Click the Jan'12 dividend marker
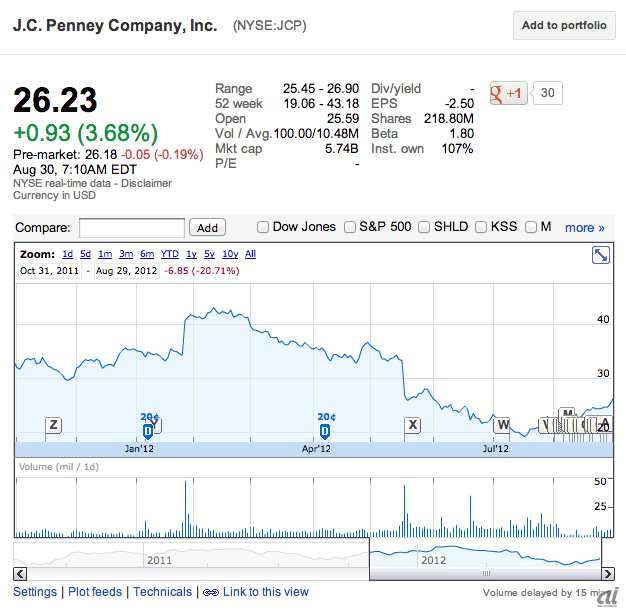 coord(148,430)
